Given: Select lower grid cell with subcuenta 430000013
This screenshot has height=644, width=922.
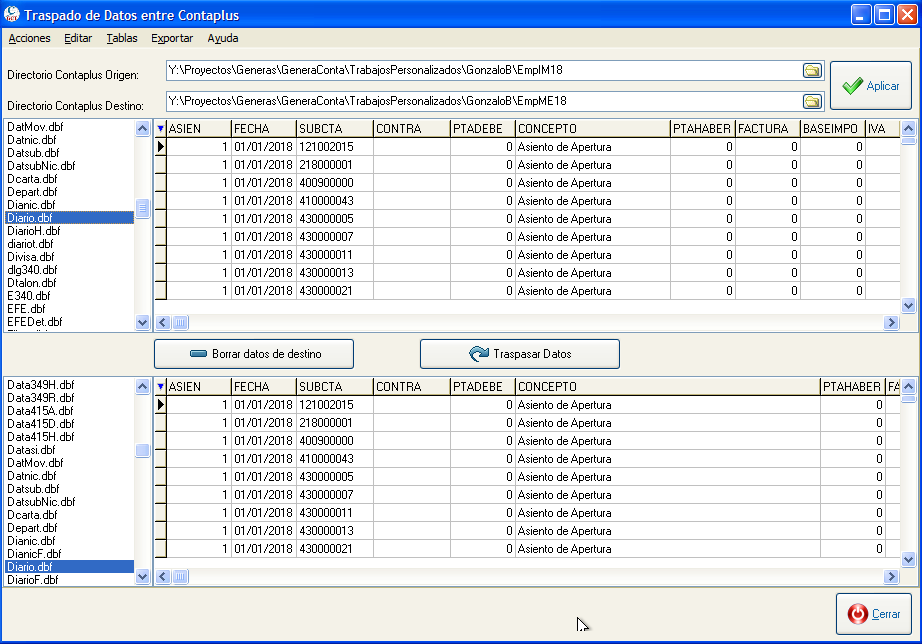Looking at the screenshot, I should (335, 531).
